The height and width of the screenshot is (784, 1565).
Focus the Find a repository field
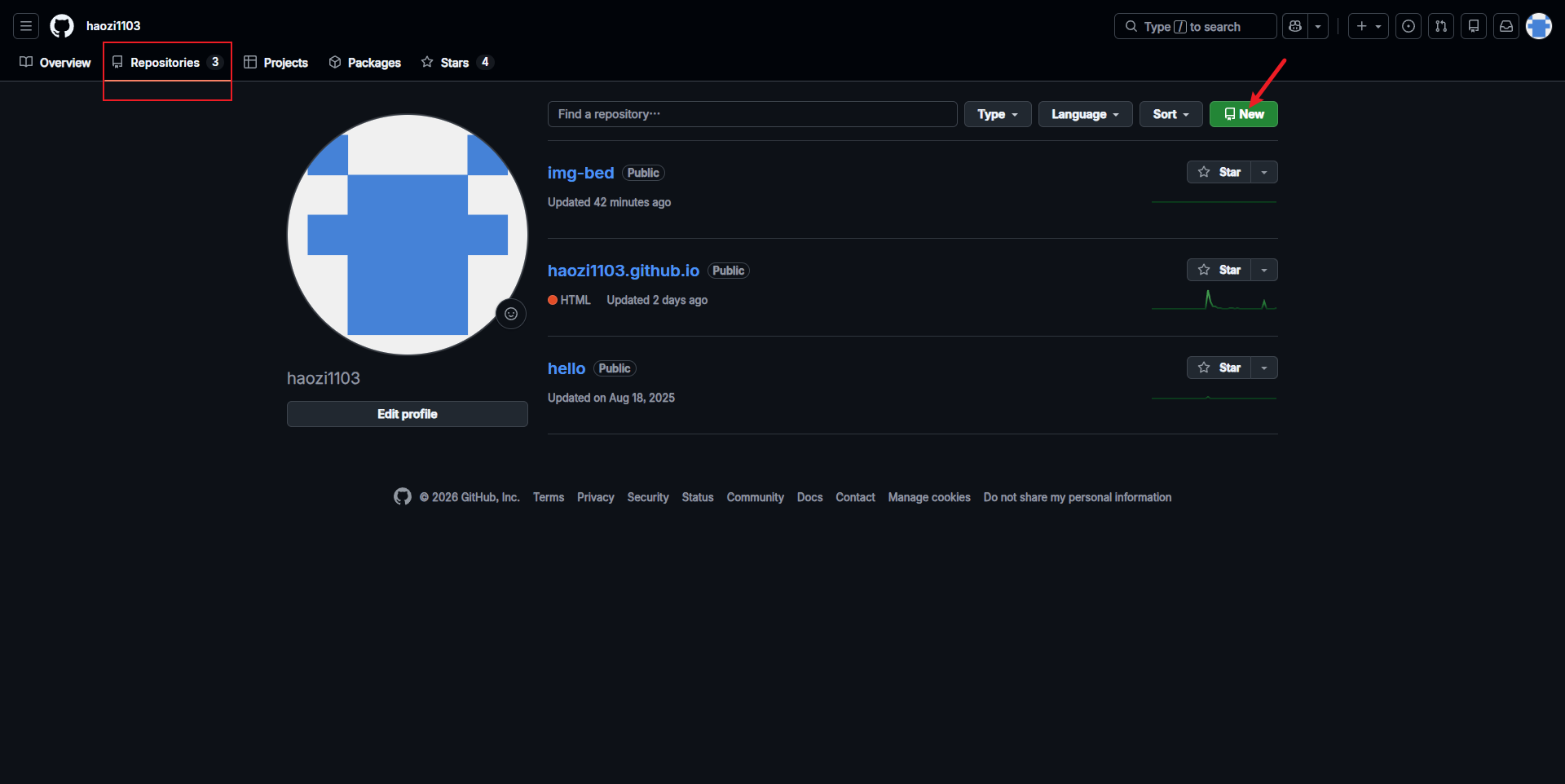pyautogui.click(x=752, y=114)
